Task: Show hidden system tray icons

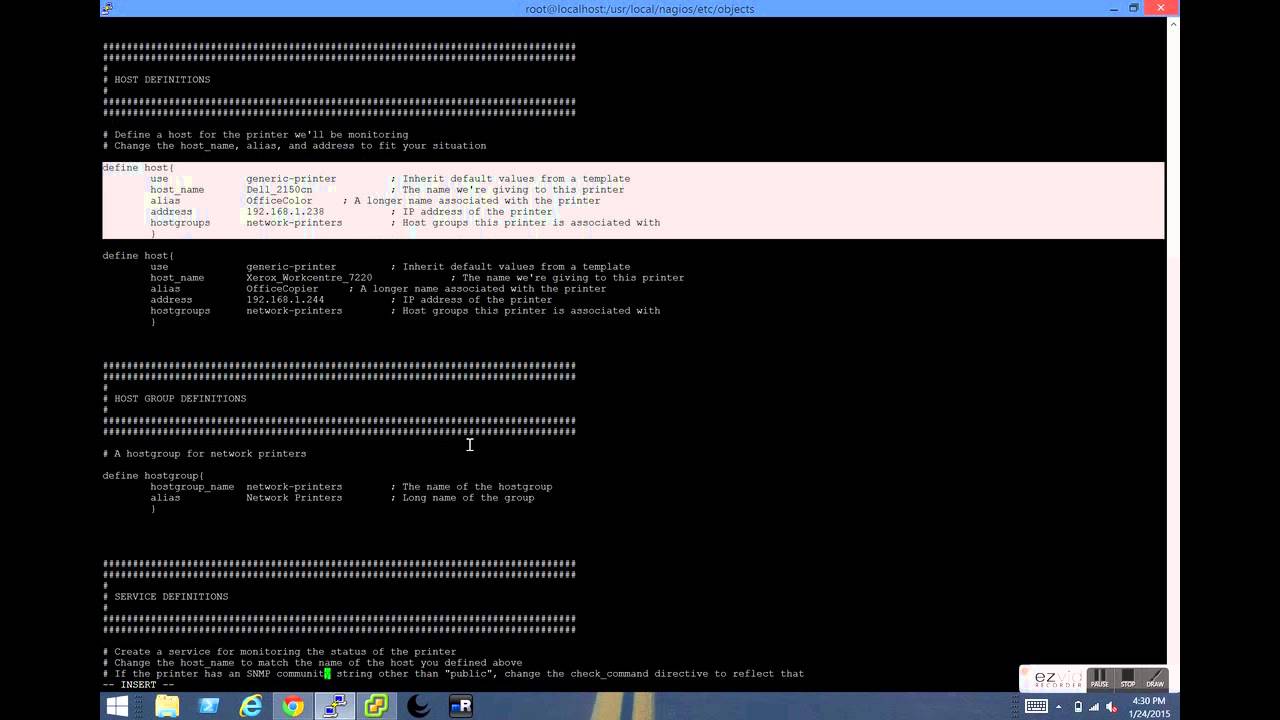Action: (x=1059, y=706)
